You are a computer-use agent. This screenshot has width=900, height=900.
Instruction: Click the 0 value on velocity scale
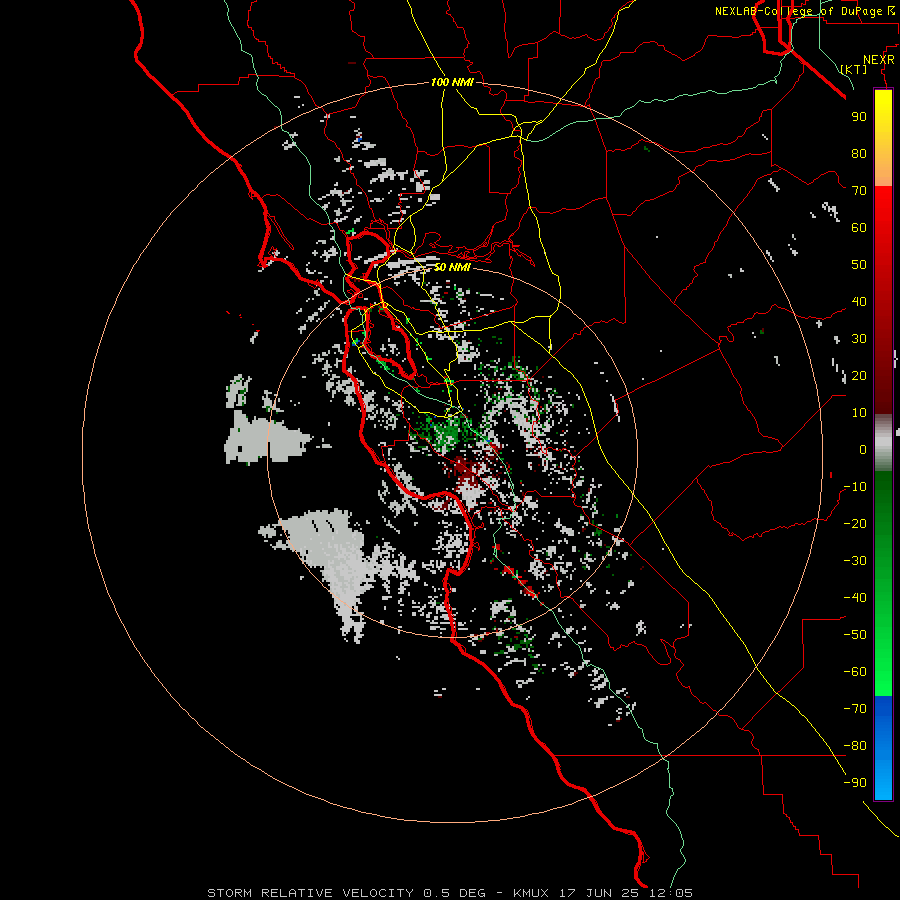click(863, 449)
